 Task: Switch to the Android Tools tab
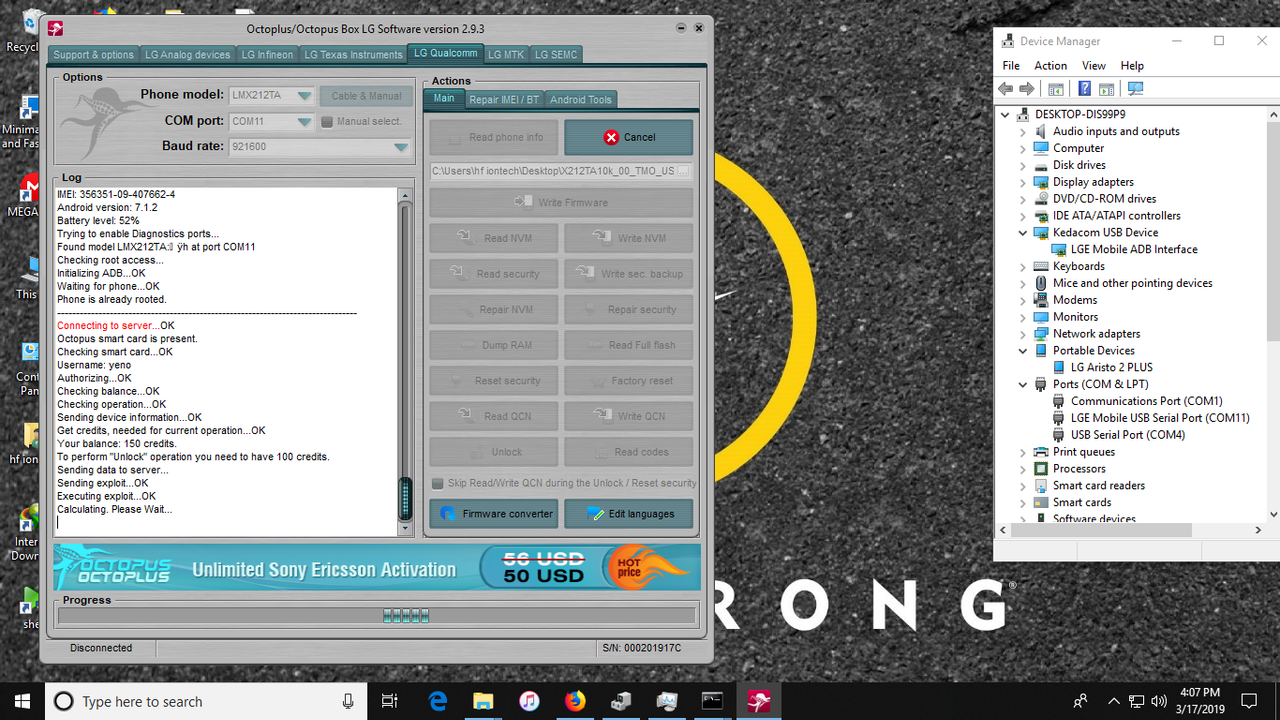(x=580, y=99)
